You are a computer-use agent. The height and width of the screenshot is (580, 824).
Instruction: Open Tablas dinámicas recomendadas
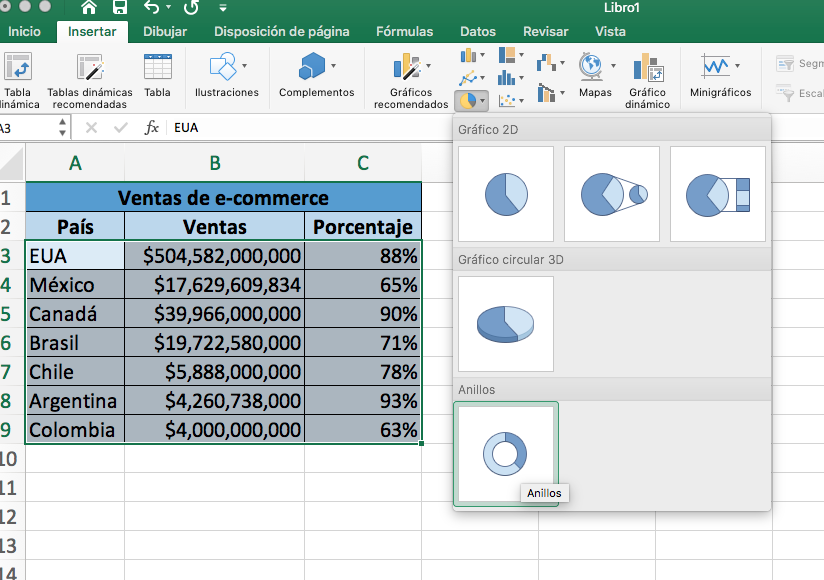click(x=92, y=80)
